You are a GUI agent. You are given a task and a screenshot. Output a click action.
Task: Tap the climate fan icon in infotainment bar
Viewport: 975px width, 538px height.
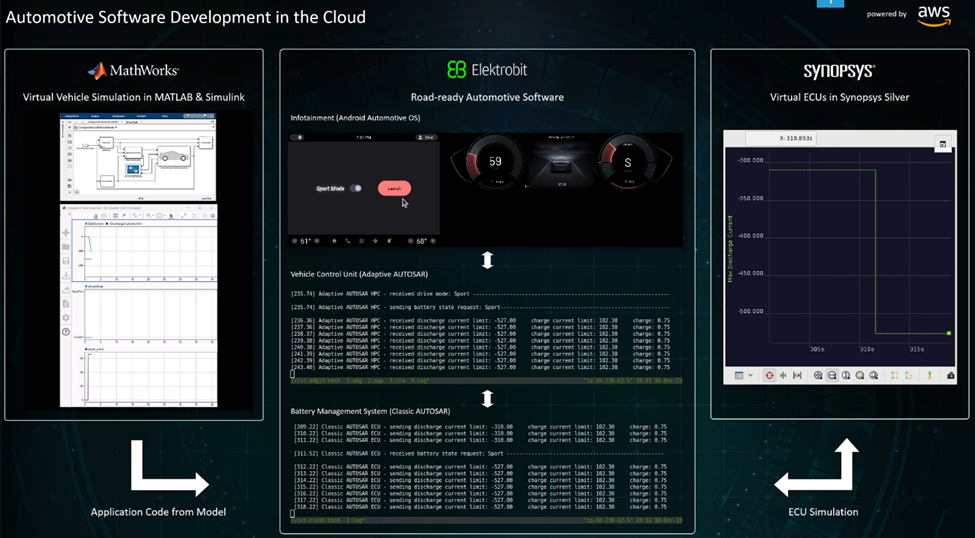tap(376, 241)
